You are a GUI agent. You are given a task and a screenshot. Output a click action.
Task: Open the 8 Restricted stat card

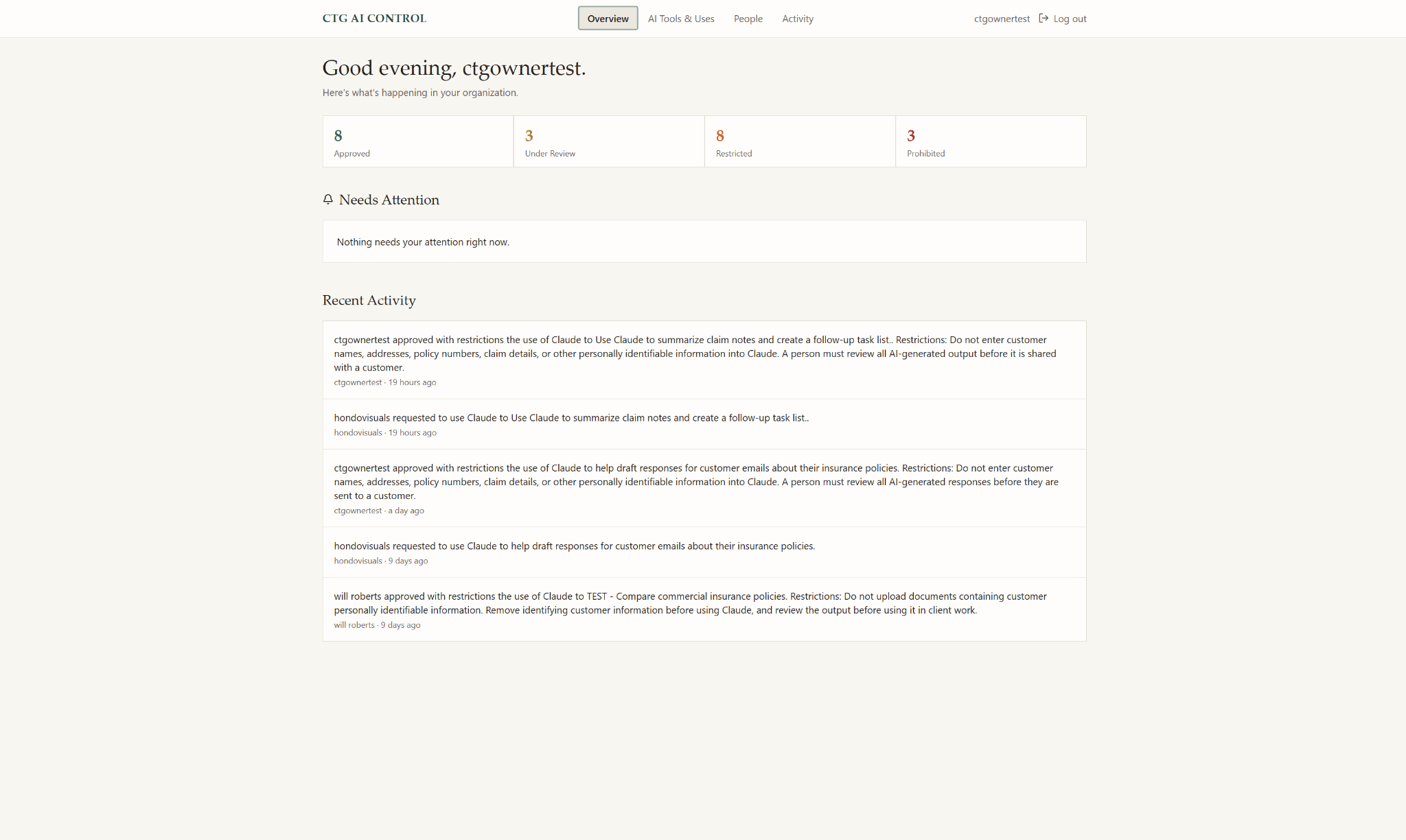click(x=800, y=141)
